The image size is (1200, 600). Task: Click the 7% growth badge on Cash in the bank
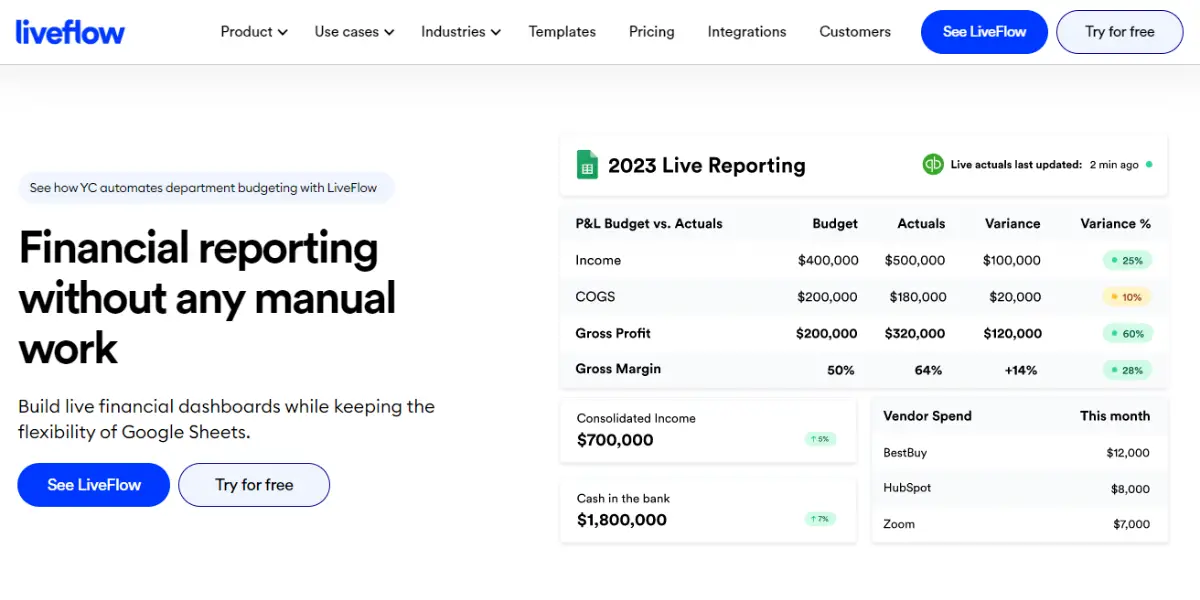tap(820, 519)
